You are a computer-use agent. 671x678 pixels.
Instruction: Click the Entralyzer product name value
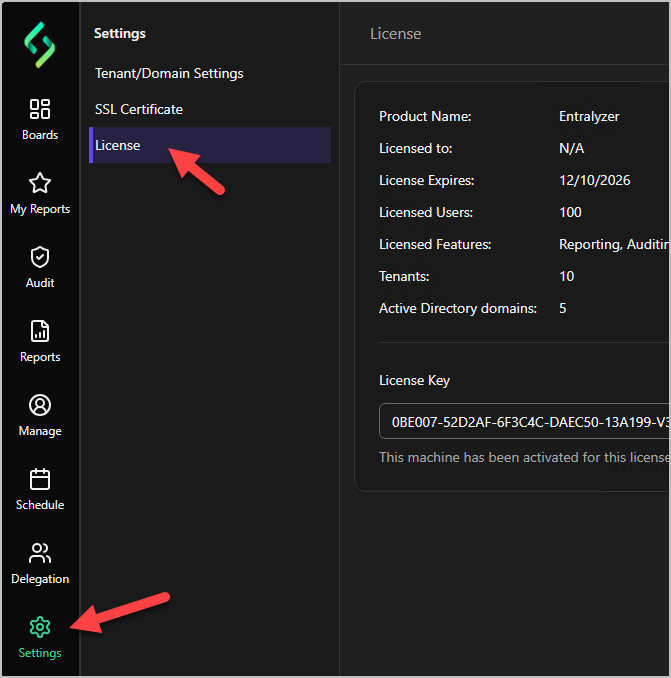589,116
